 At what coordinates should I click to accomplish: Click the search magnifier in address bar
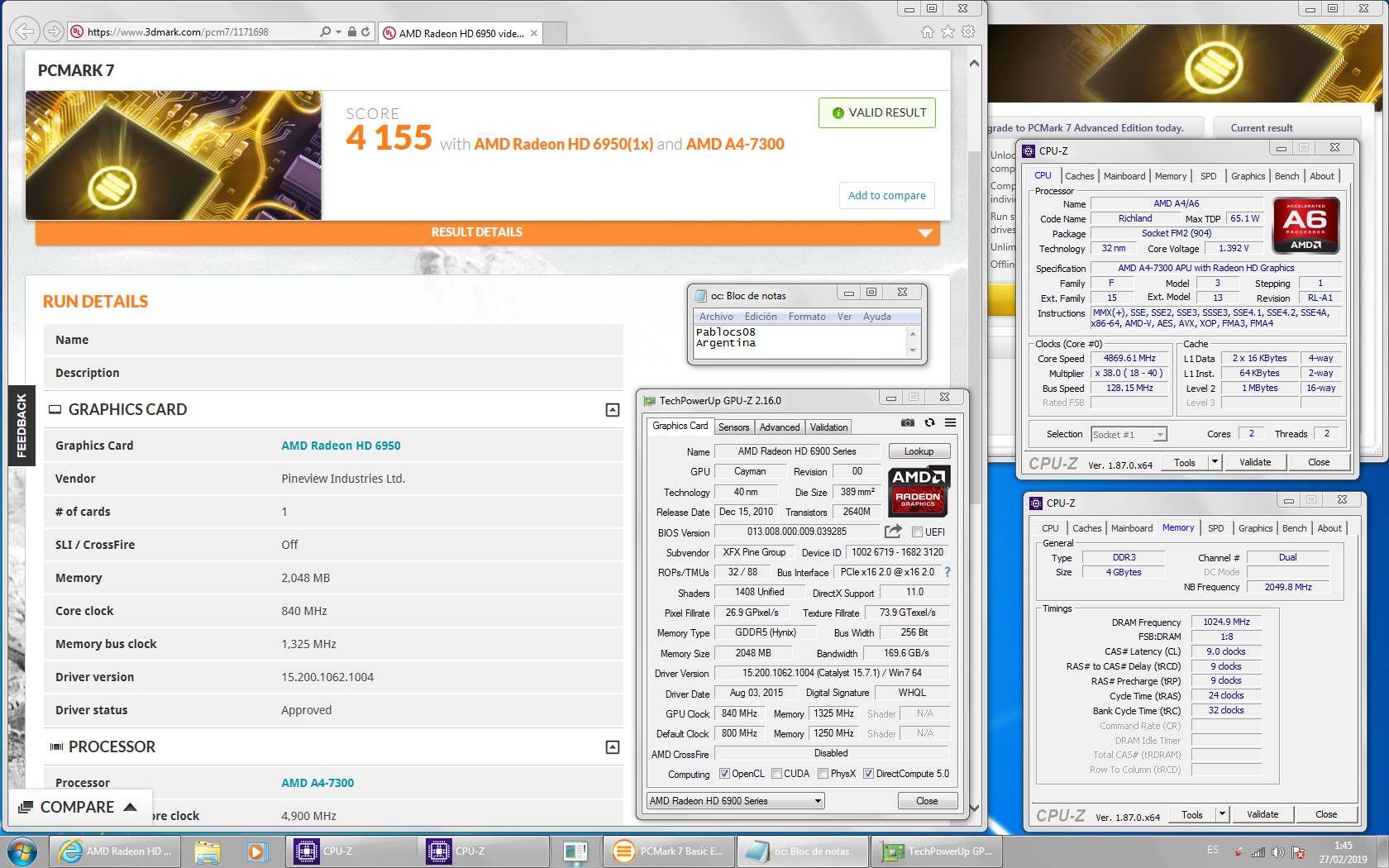point(325,32)
